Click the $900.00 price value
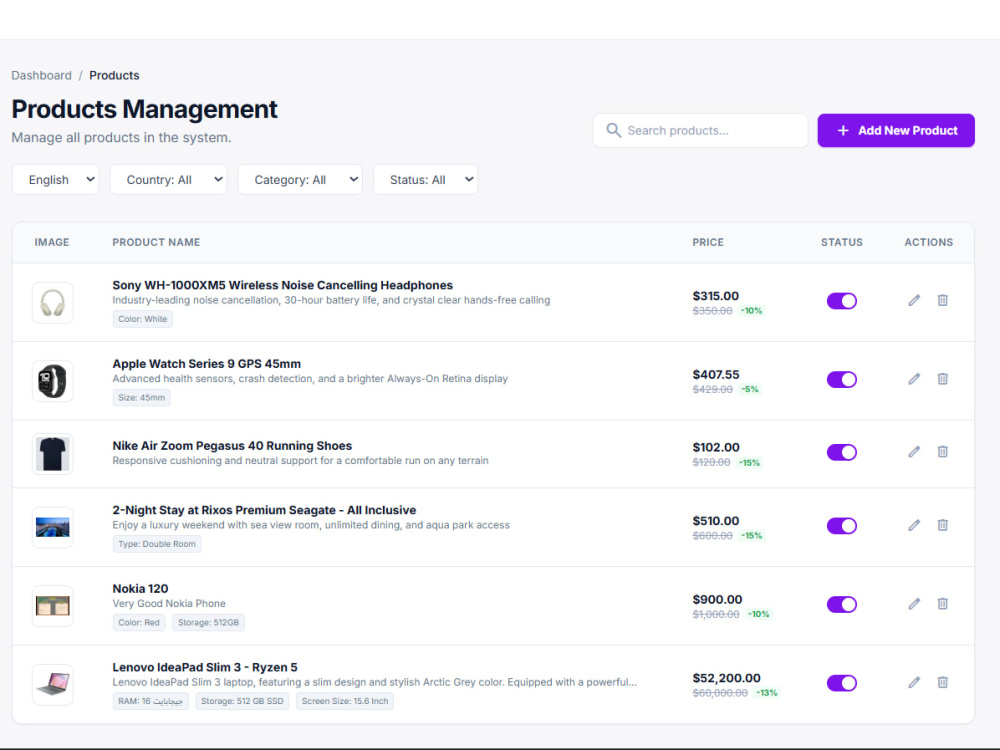The width and height of the screenshot is (1000, 750). pyautogui.click(x=717, y=599)
